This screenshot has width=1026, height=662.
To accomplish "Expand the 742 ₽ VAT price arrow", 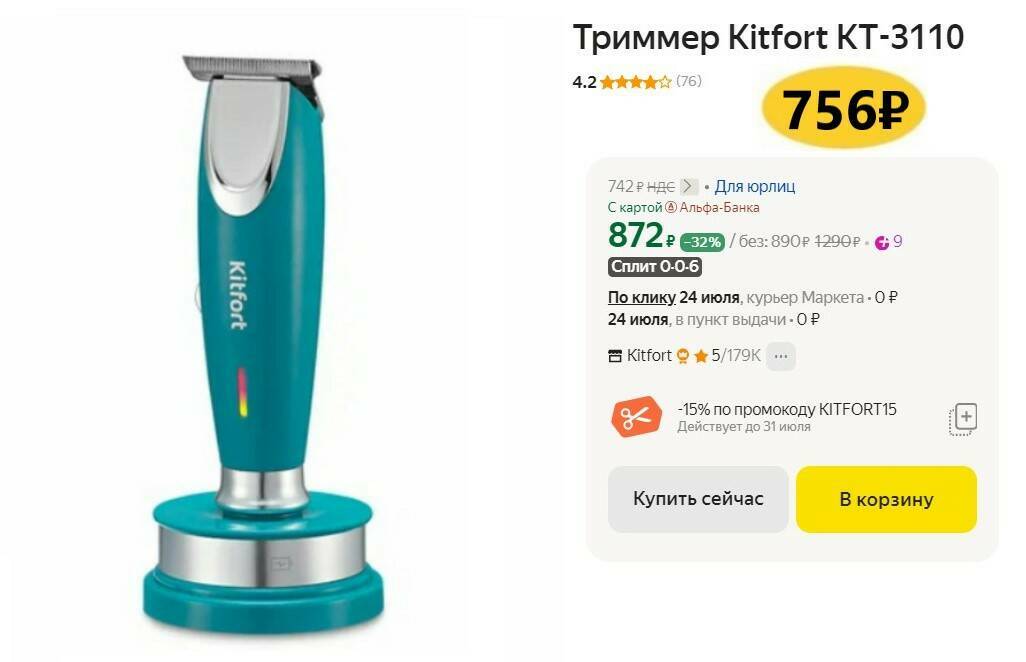I will click(x=688, y=187).
